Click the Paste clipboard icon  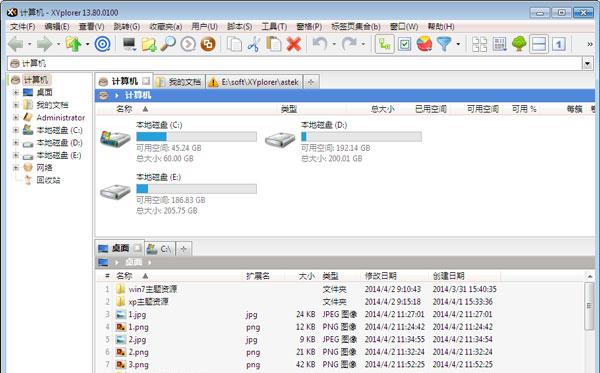(x=274, y=44)
